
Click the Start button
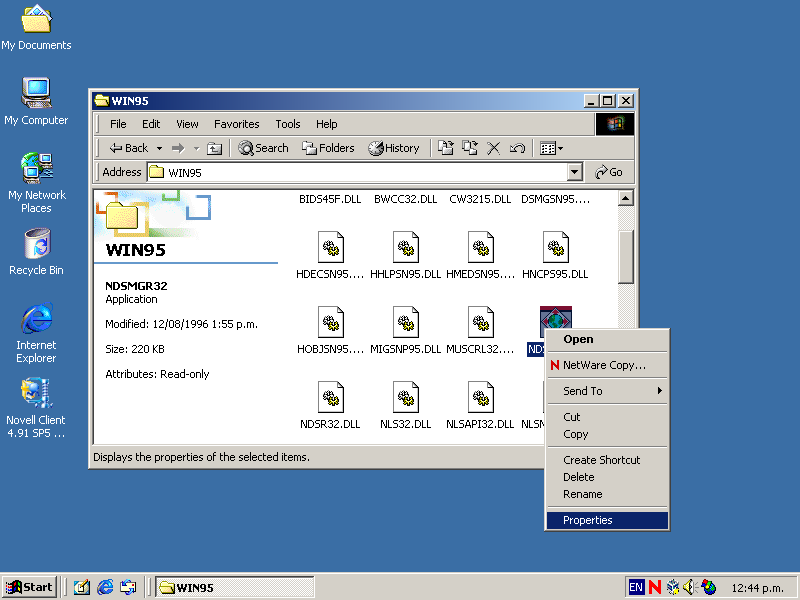tap(30, 587)
